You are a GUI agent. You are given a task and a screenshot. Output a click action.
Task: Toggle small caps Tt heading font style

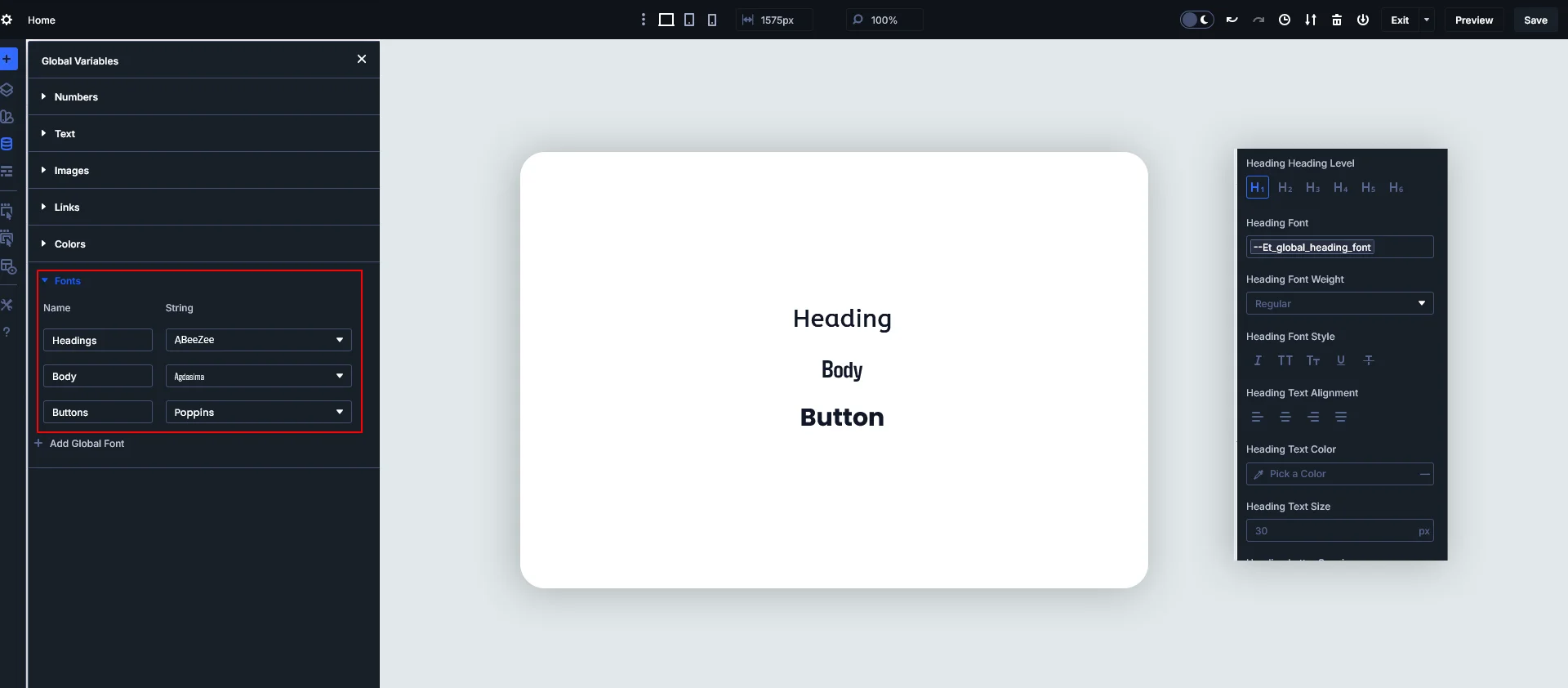click(1313, 360)
